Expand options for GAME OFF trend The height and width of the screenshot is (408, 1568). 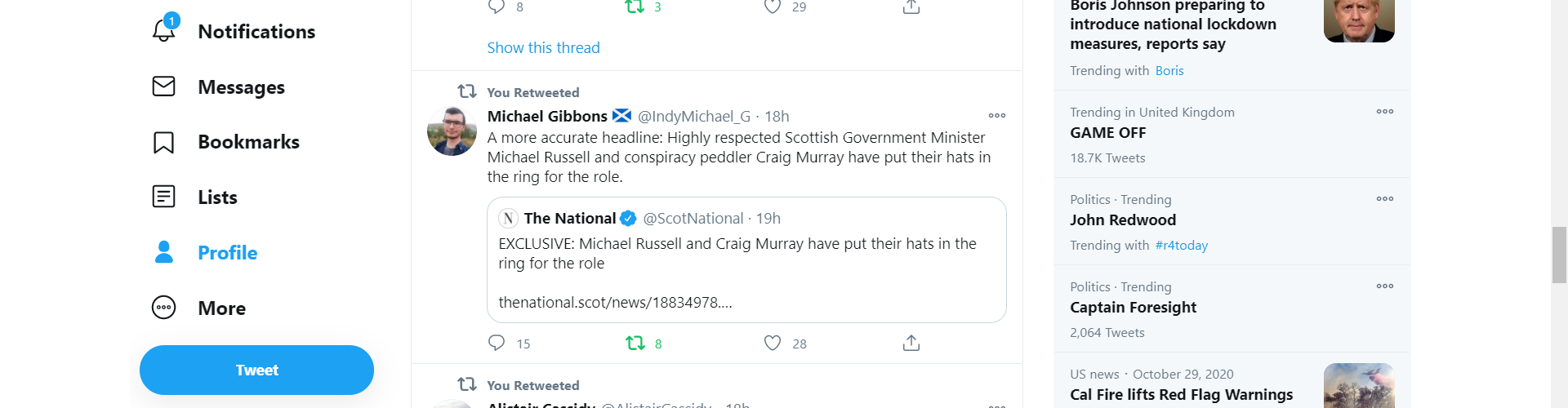(1384, 112)
